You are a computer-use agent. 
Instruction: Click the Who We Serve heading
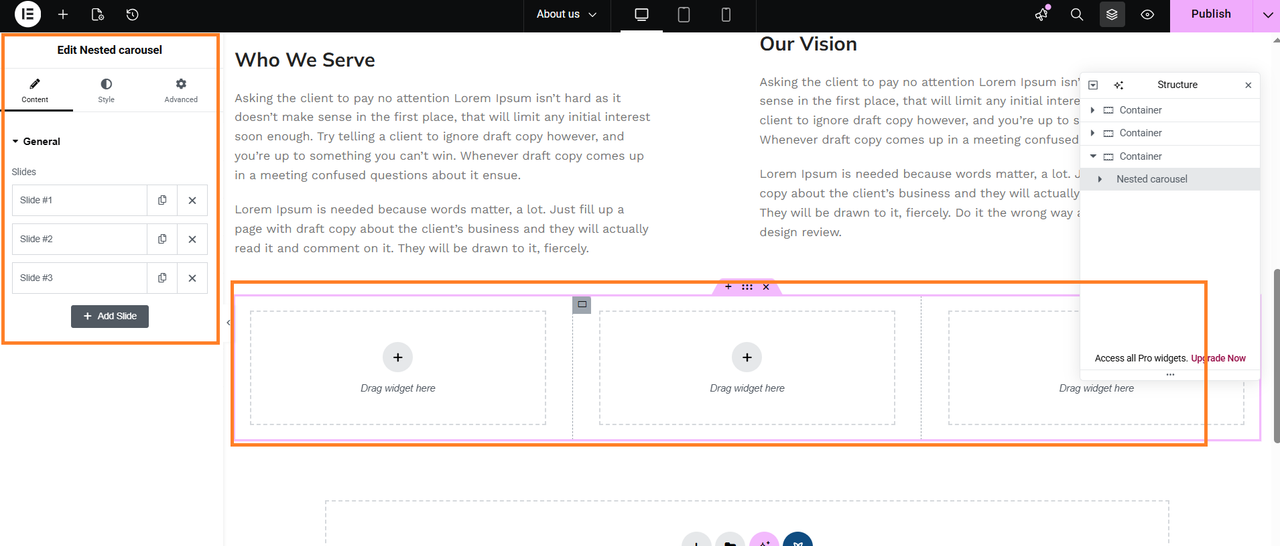(x=305, y=60)
